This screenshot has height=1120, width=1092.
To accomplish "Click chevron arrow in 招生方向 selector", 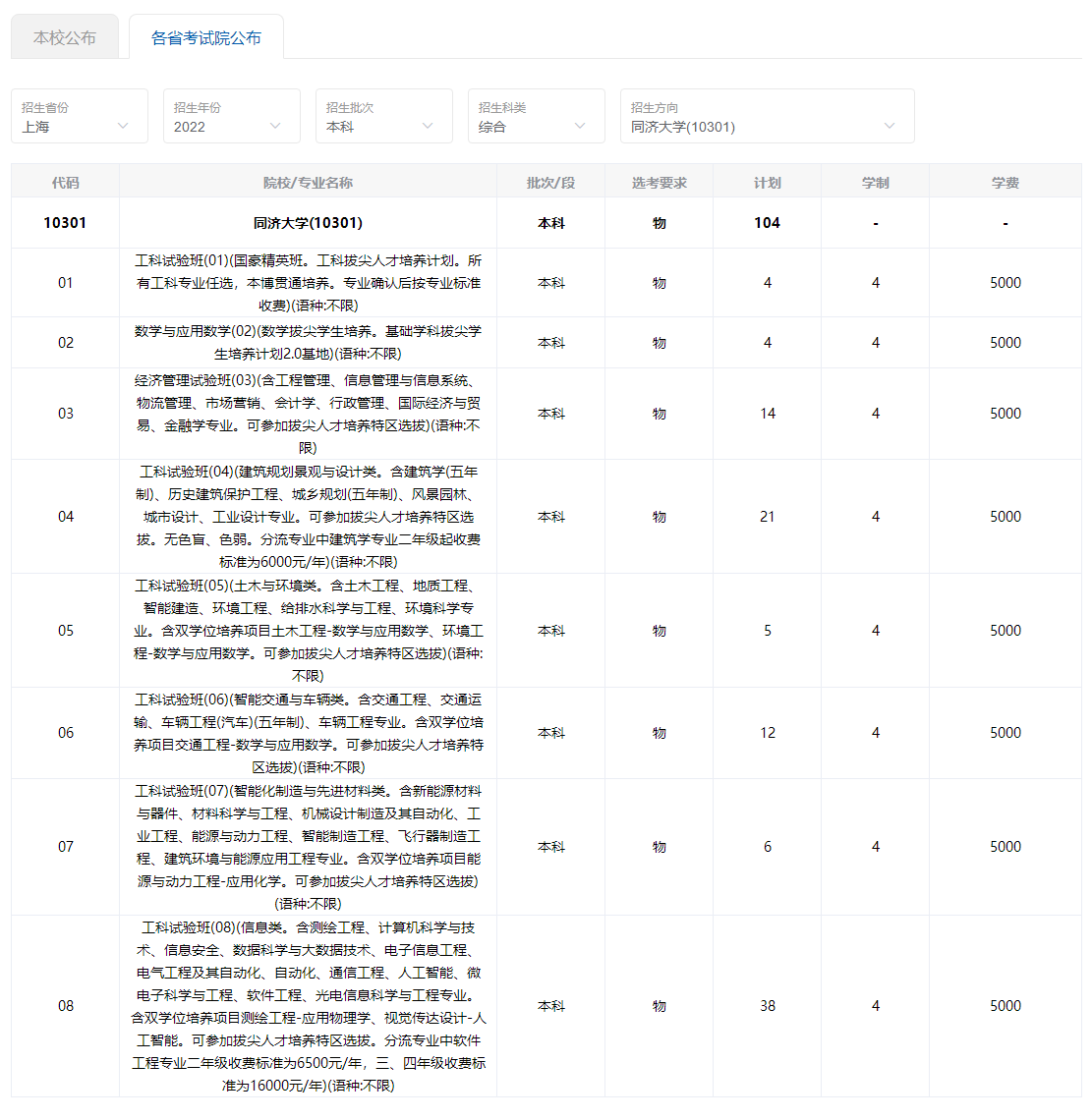I will 890,126.
